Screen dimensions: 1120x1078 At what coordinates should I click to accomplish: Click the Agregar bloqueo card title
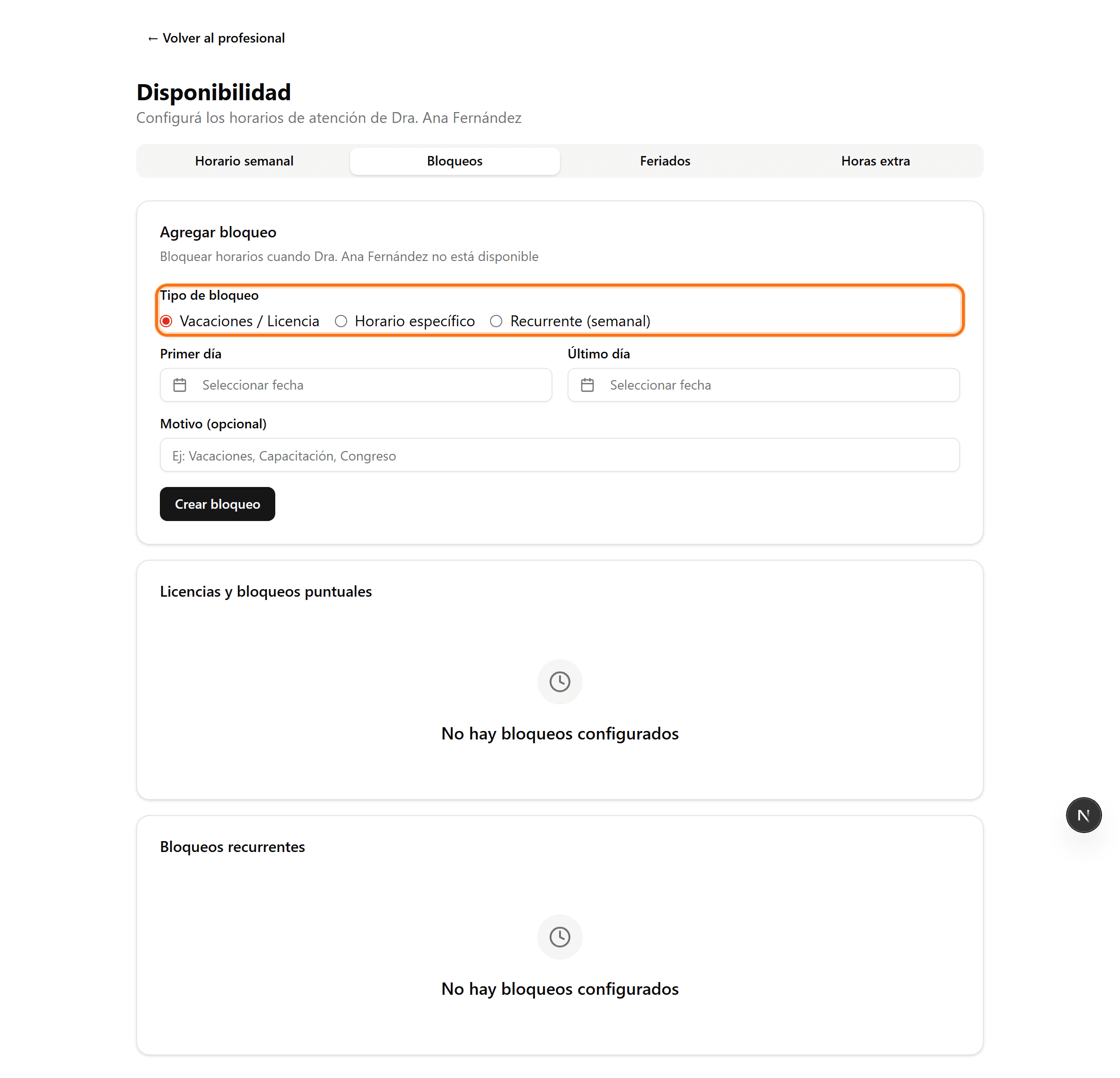[218, 233]
